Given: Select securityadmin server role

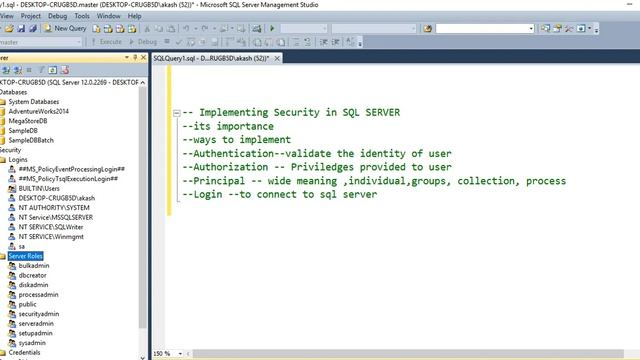Looking at the screenshot, I should [x=39, y=314].
